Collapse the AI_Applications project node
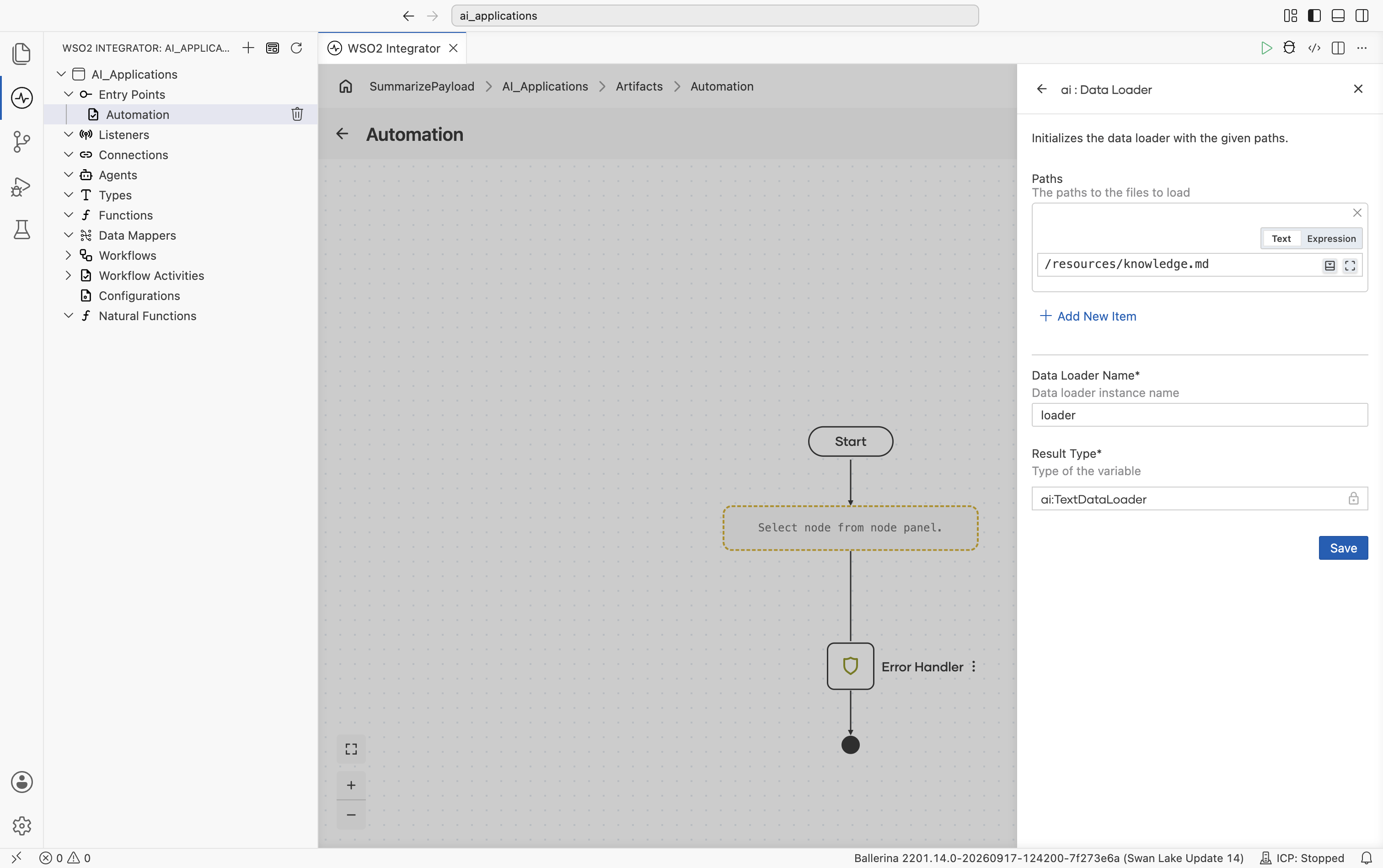Screen dimensions: 1383x868 point(61,74)
